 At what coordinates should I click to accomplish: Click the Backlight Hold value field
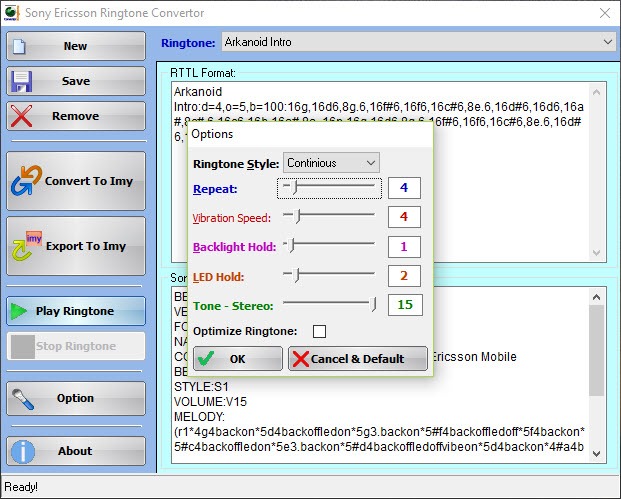pos(404,246)
